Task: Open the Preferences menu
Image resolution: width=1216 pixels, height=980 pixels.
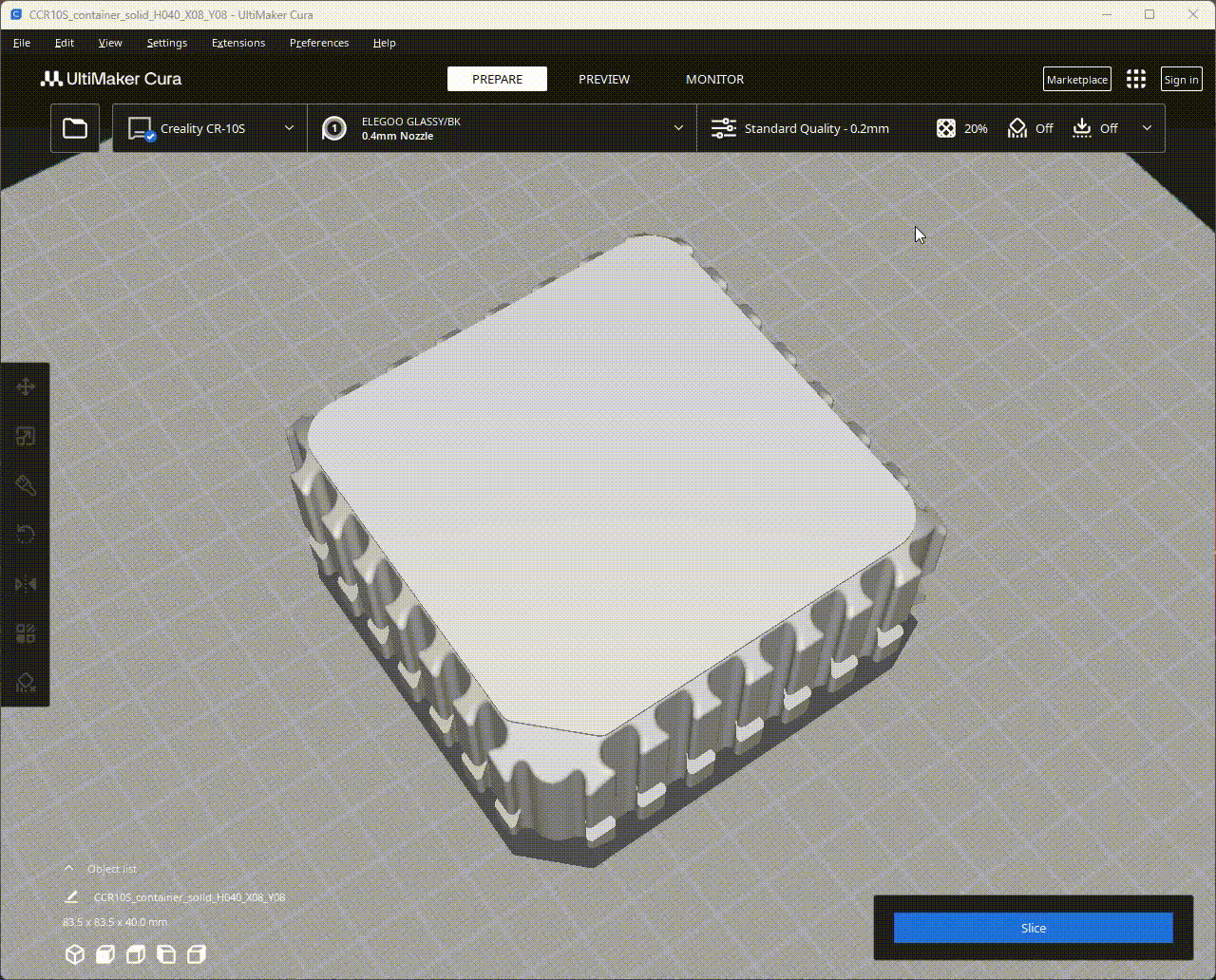Action: coord(319,43)
